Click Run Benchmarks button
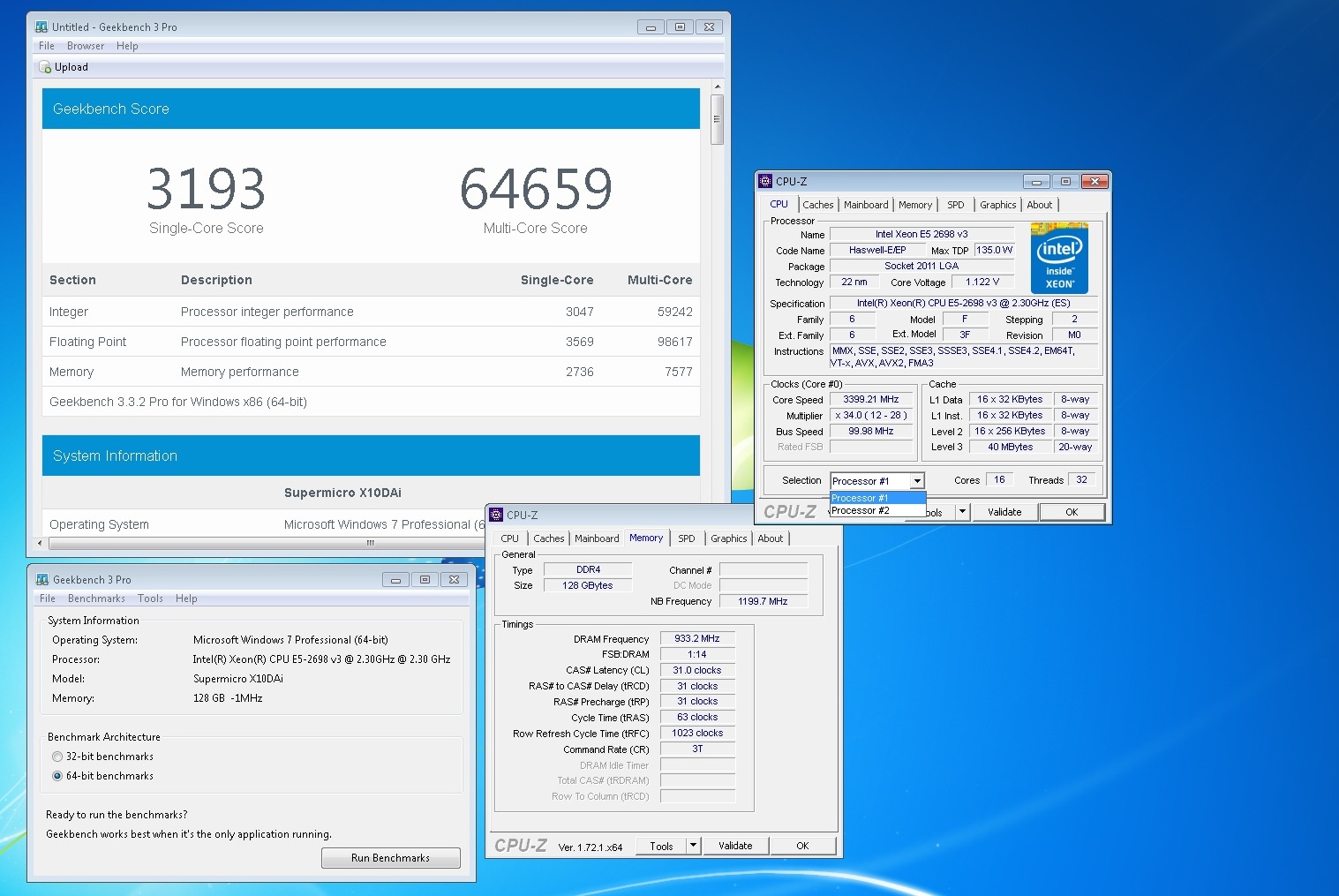This screenshot has width=1339, height=896. (x=390, y=858)
